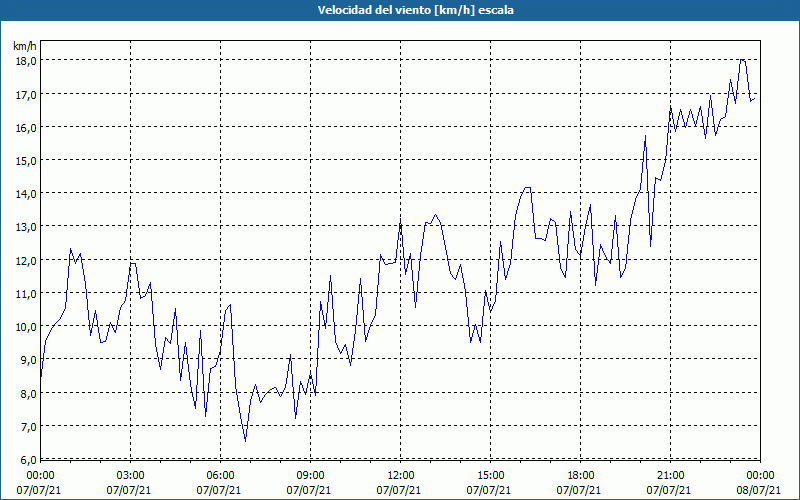Select the 12,0 y-axis value
Viewport: 800px width, 500px height.
[26, 261]
